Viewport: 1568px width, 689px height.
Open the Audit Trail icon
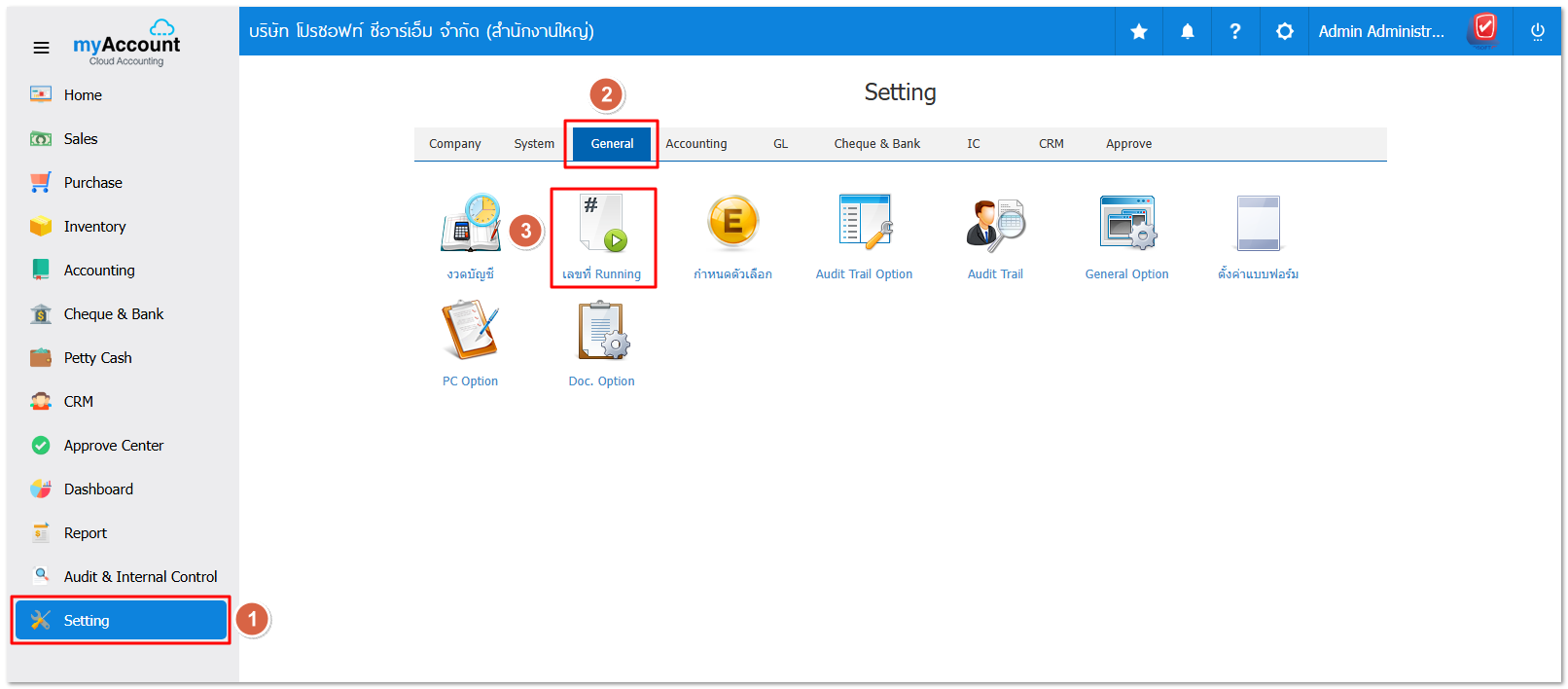(x=995, y=224)
